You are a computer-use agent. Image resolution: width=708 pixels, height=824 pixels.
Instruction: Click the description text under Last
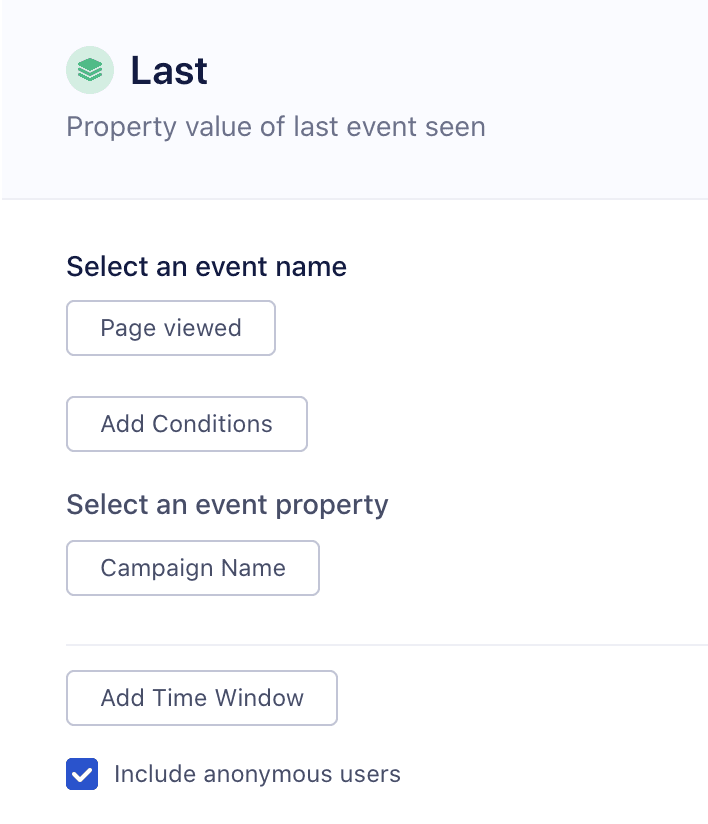point(275,126)
